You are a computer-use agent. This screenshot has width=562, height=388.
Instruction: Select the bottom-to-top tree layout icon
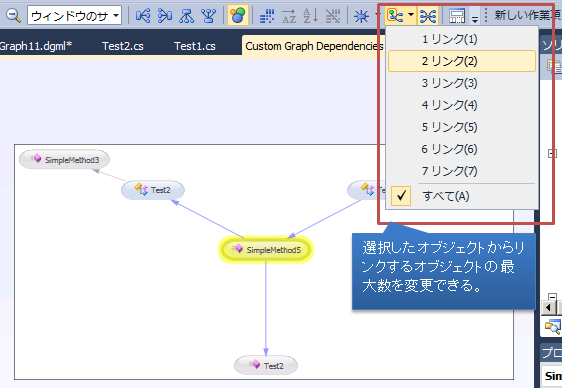209,16
